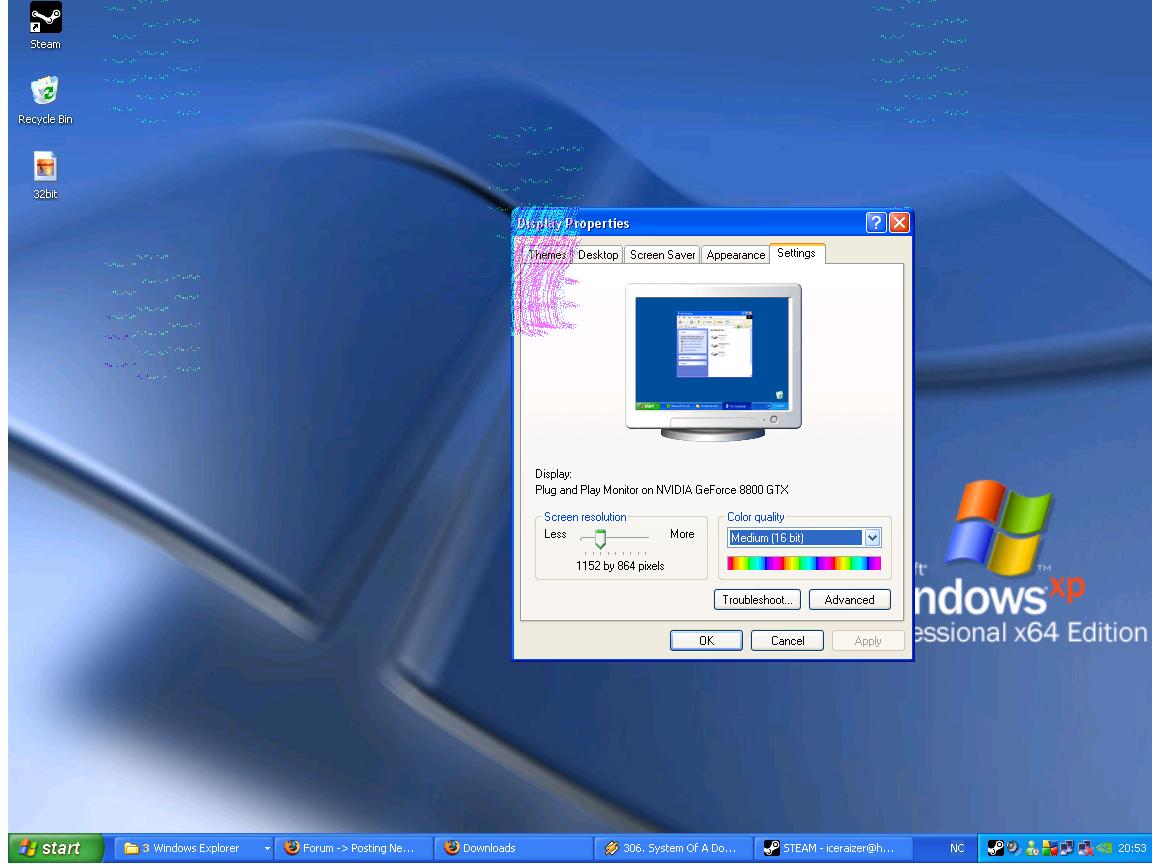The image size is (1152, 864).
Task: Click the screen resolution slider handle
Action: click(x=600, y=539)
